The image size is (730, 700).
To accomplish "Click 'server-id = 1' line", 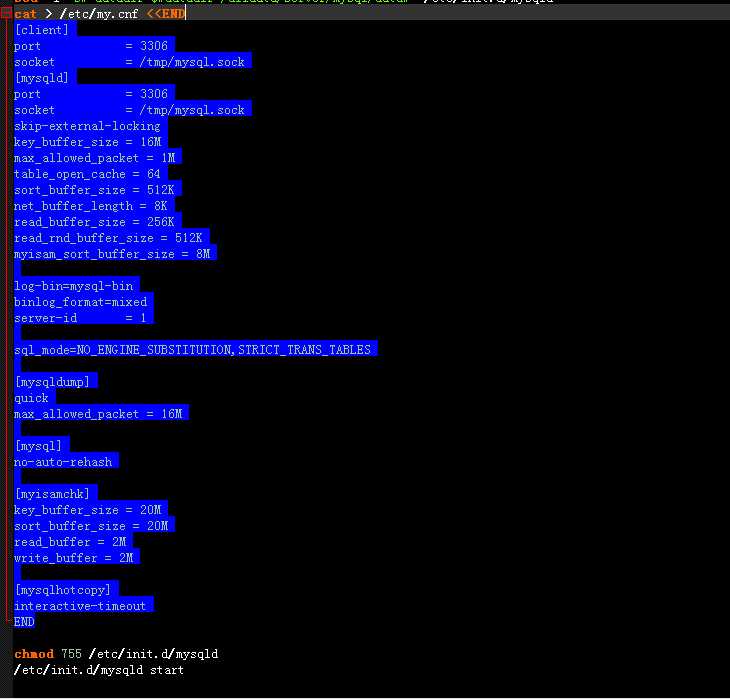I will tap(80, 318).
